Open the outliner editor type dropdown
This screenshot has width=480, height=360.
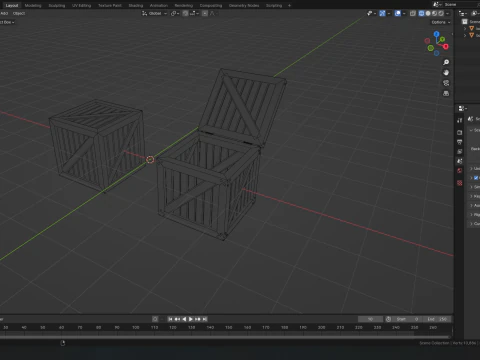463,13
